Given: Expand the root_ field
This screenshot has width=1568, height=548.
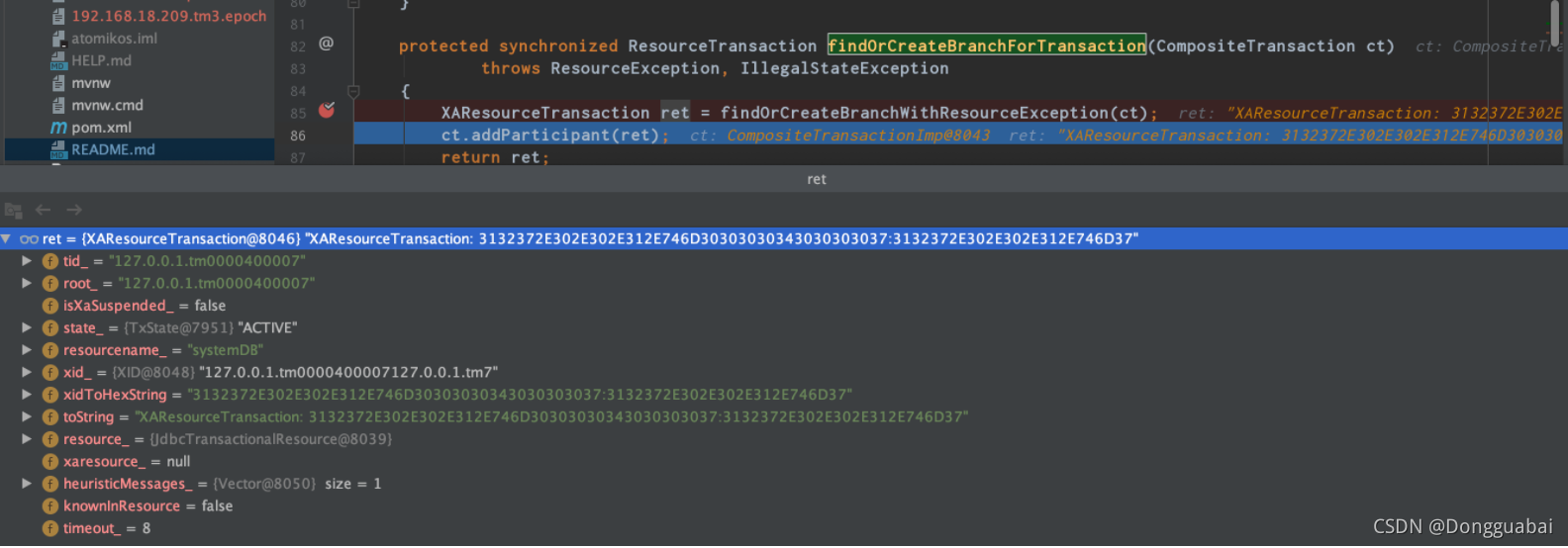Looking at the screenshot, I should (x=27, y=284).
